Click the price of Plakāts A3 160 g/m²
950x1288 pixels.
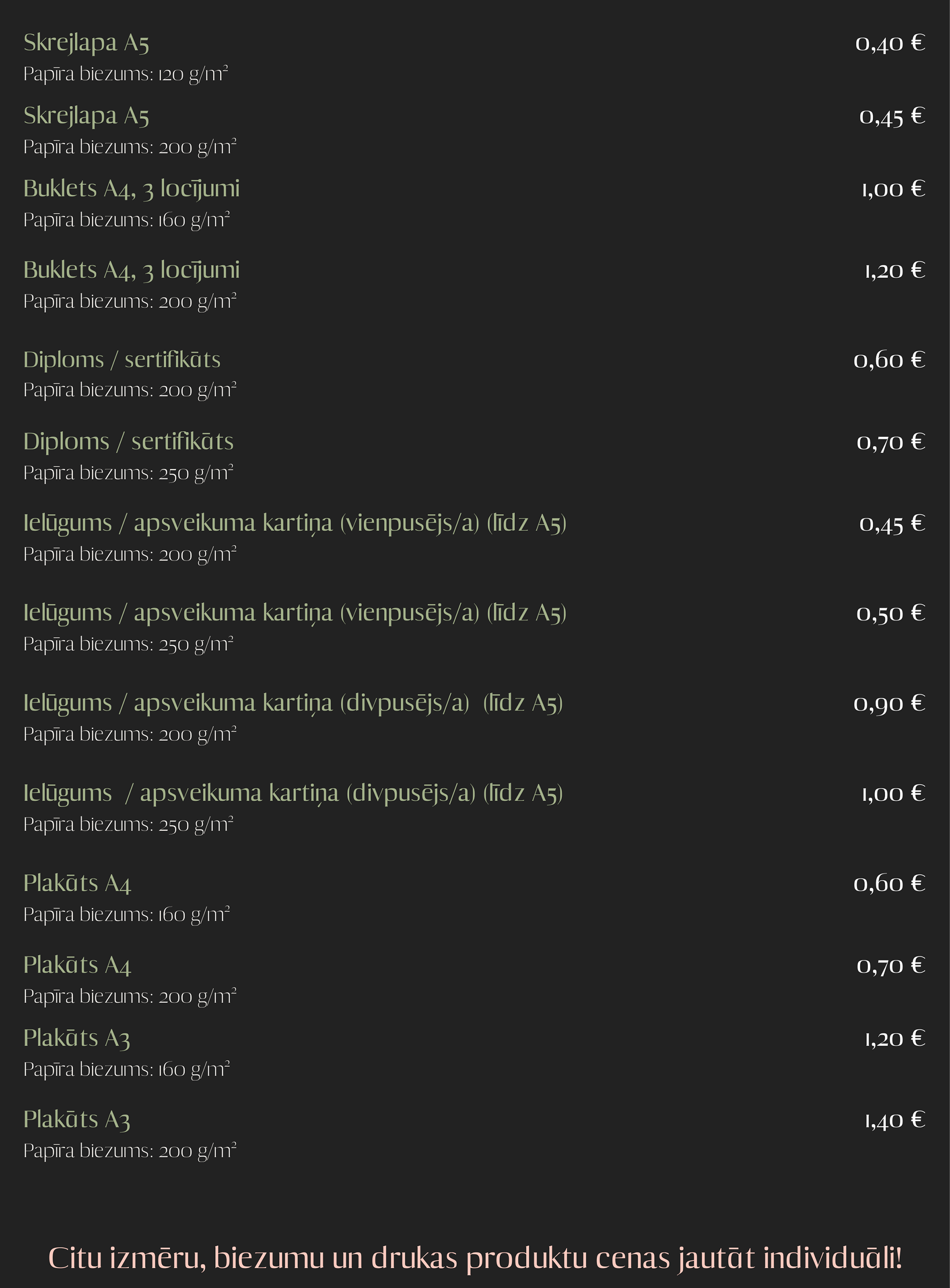[x=895, y=1039]
